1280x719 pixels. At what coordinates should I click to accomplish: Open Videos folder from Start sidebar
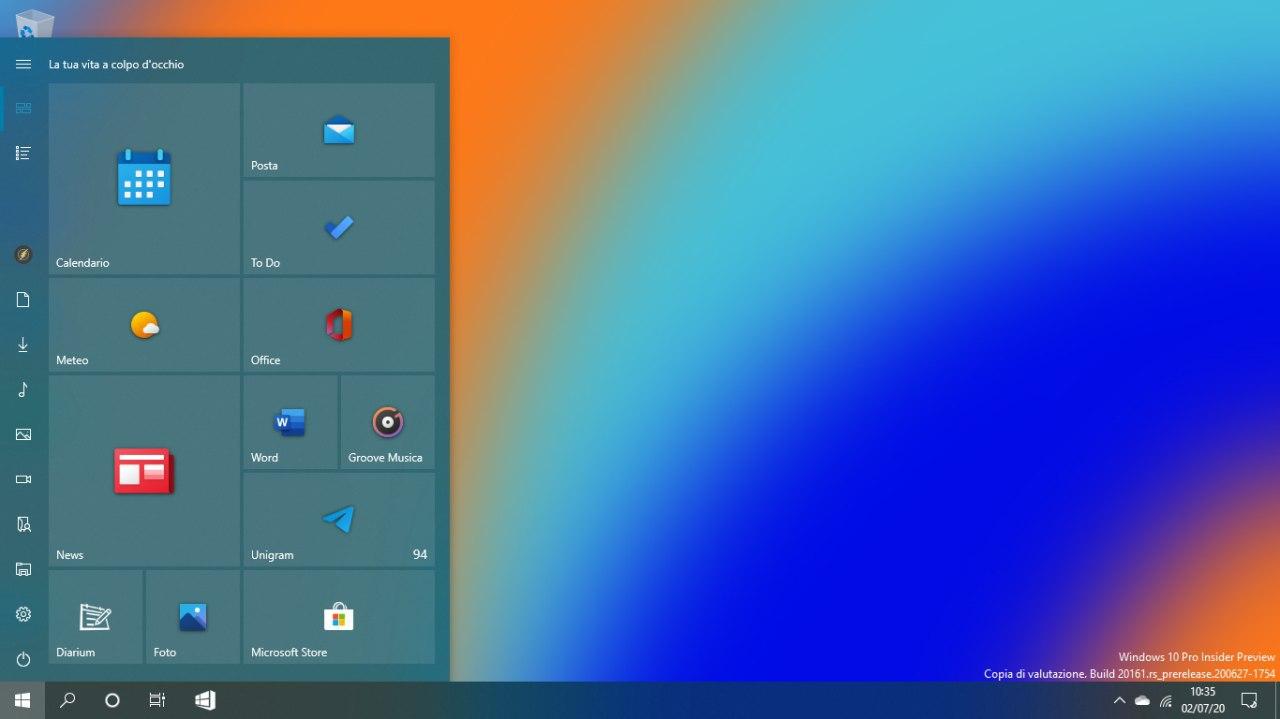click(23, 480)
